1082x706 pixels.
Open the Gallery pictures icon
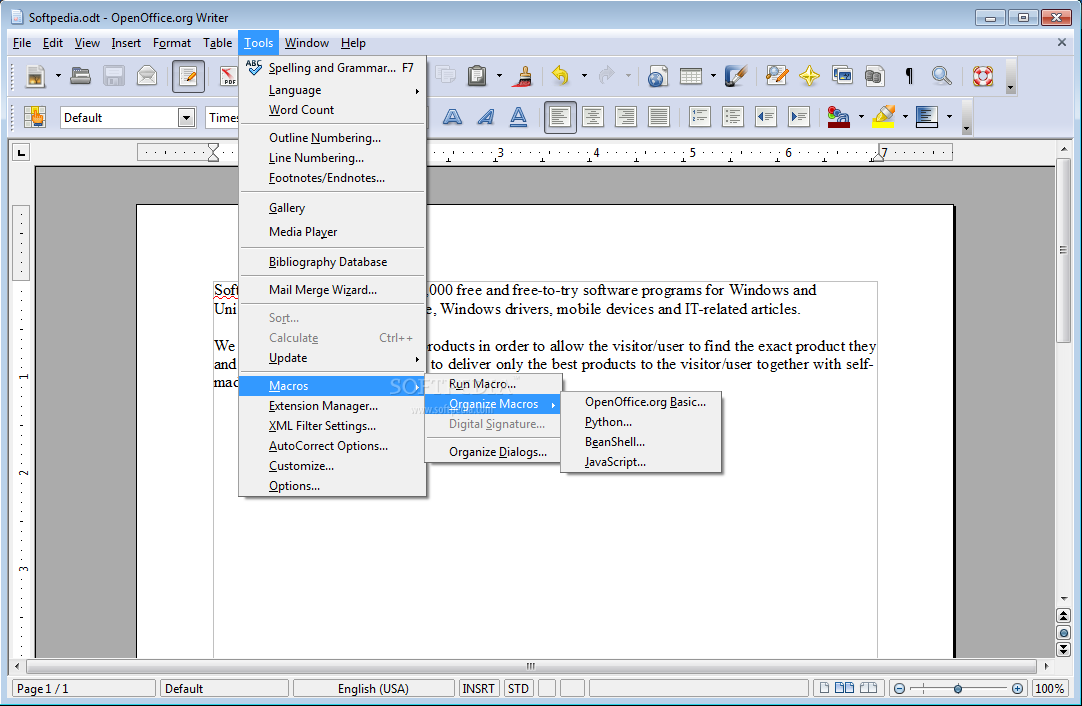coord(843,76)
